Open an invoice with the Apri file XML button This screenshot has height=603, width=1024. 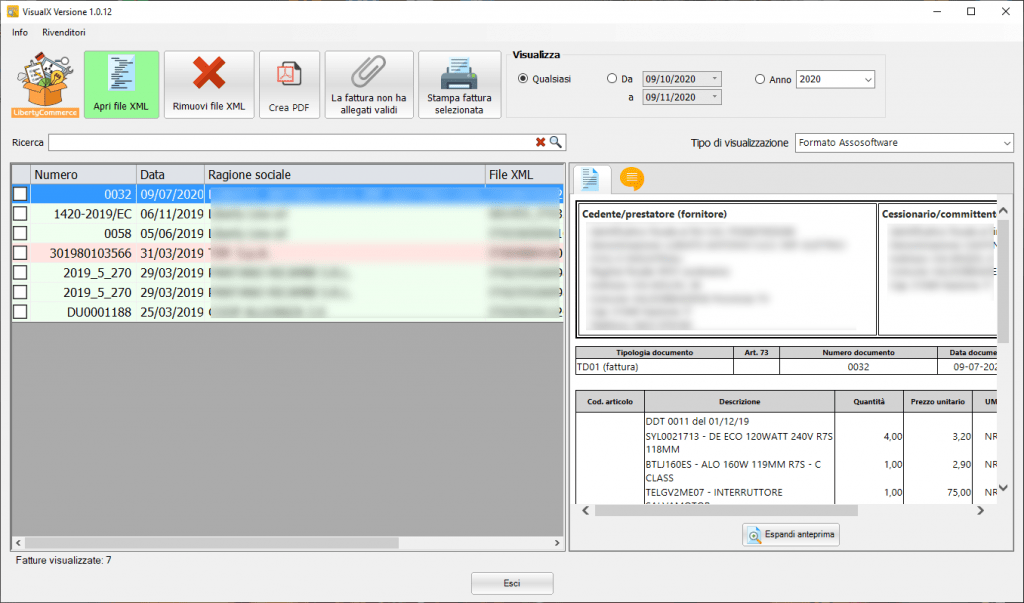121,84
